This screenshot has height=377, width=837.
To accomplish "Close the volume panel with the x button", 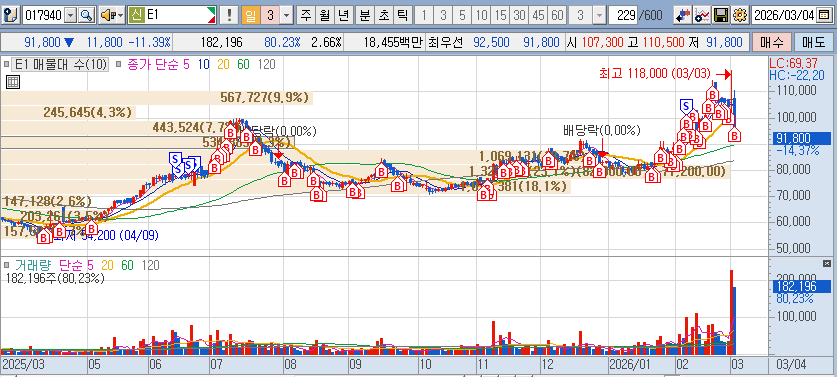I will tap(827, 263).
